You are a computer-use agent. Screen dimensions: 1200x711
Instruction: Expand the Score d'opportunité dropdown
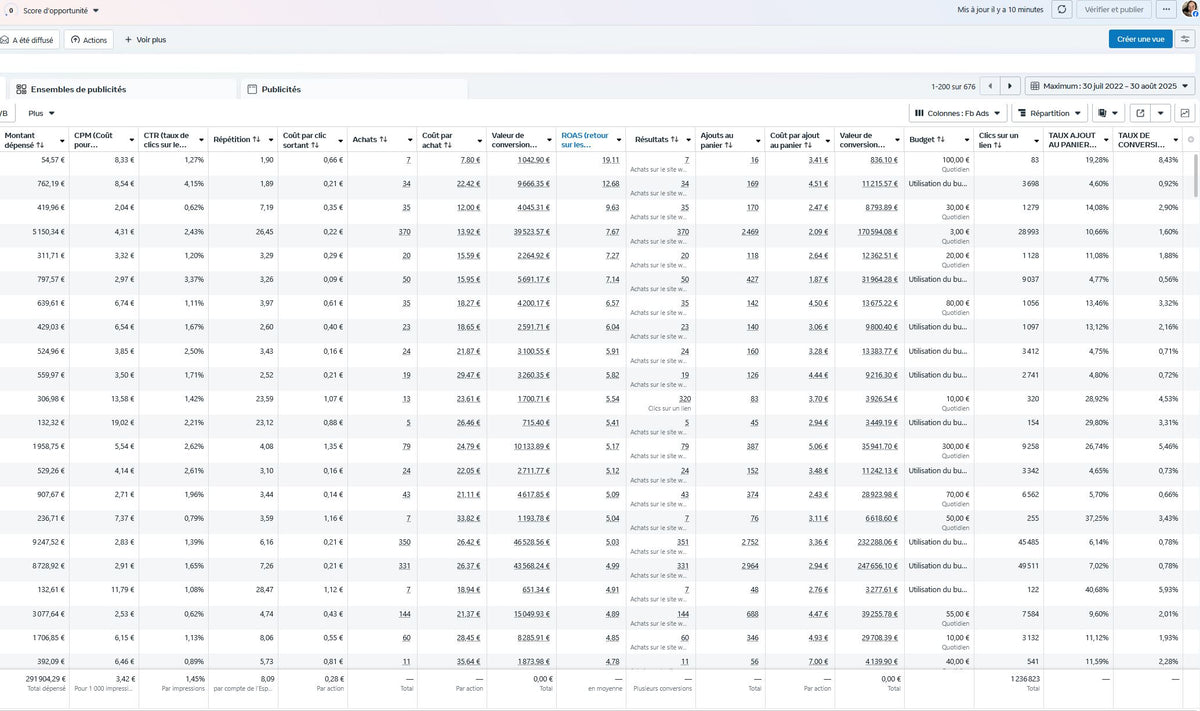pos(60,11)
